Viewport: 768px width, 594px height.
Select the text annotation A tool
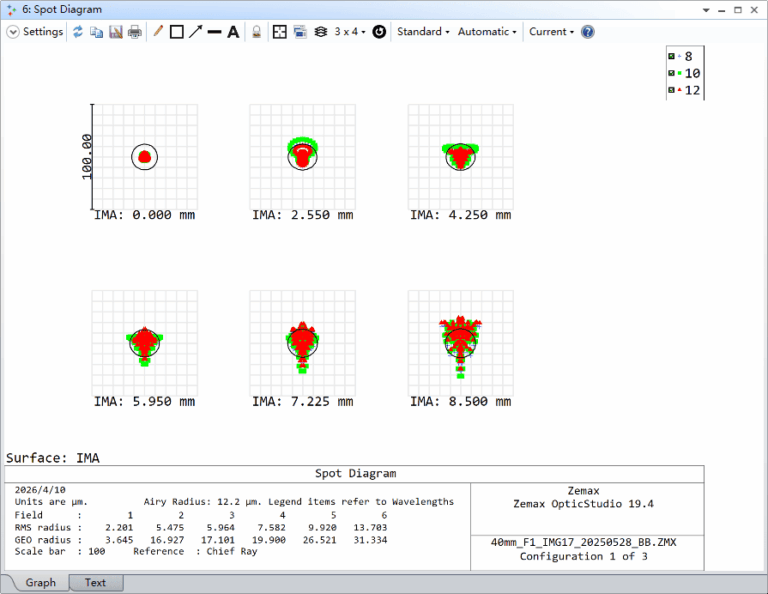click(x=233, y=32)
